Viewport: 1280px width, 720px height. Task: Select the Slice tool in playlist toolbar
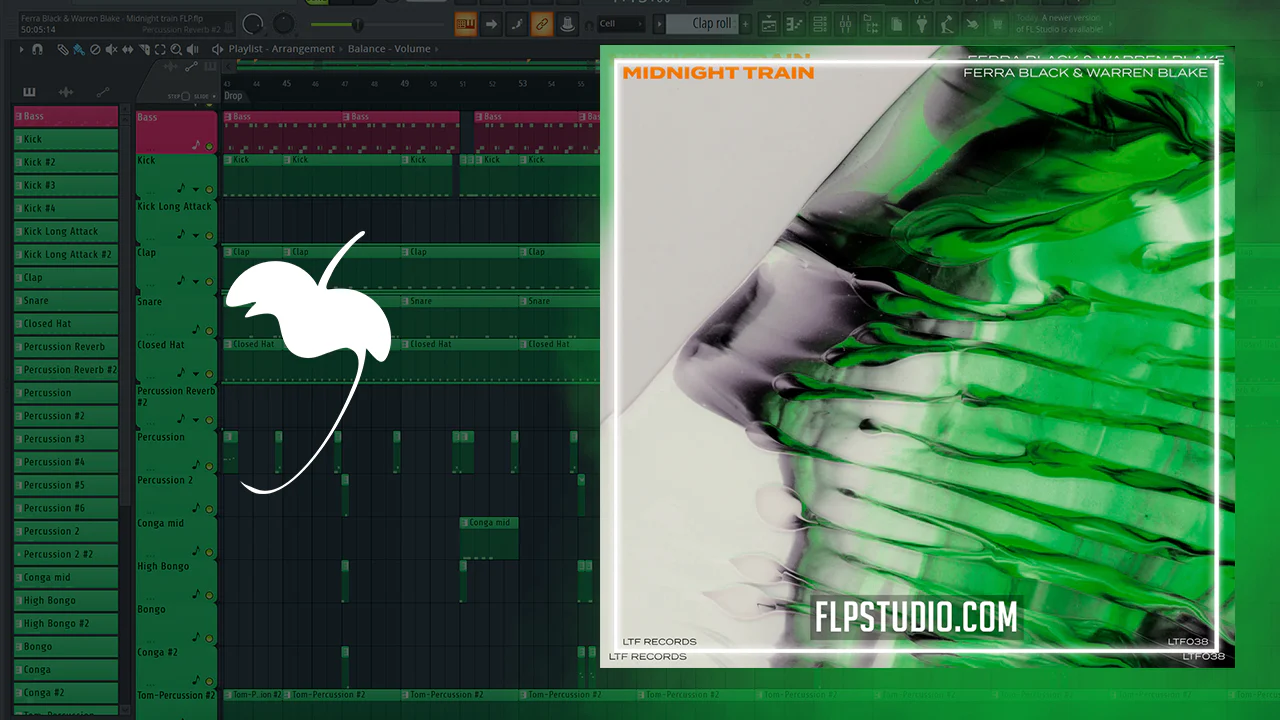[143, 49]
